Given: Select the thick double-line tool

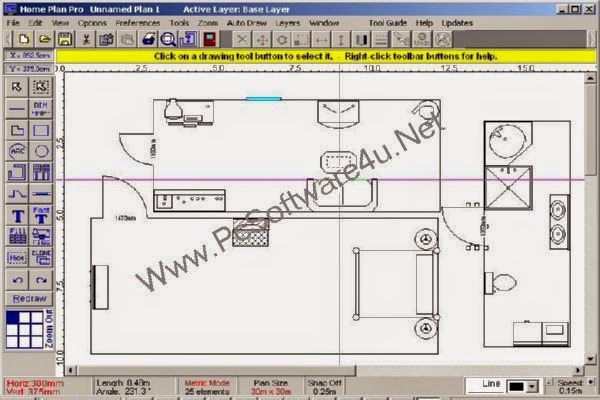Looking at the screenshot, I should coord(41,194).
